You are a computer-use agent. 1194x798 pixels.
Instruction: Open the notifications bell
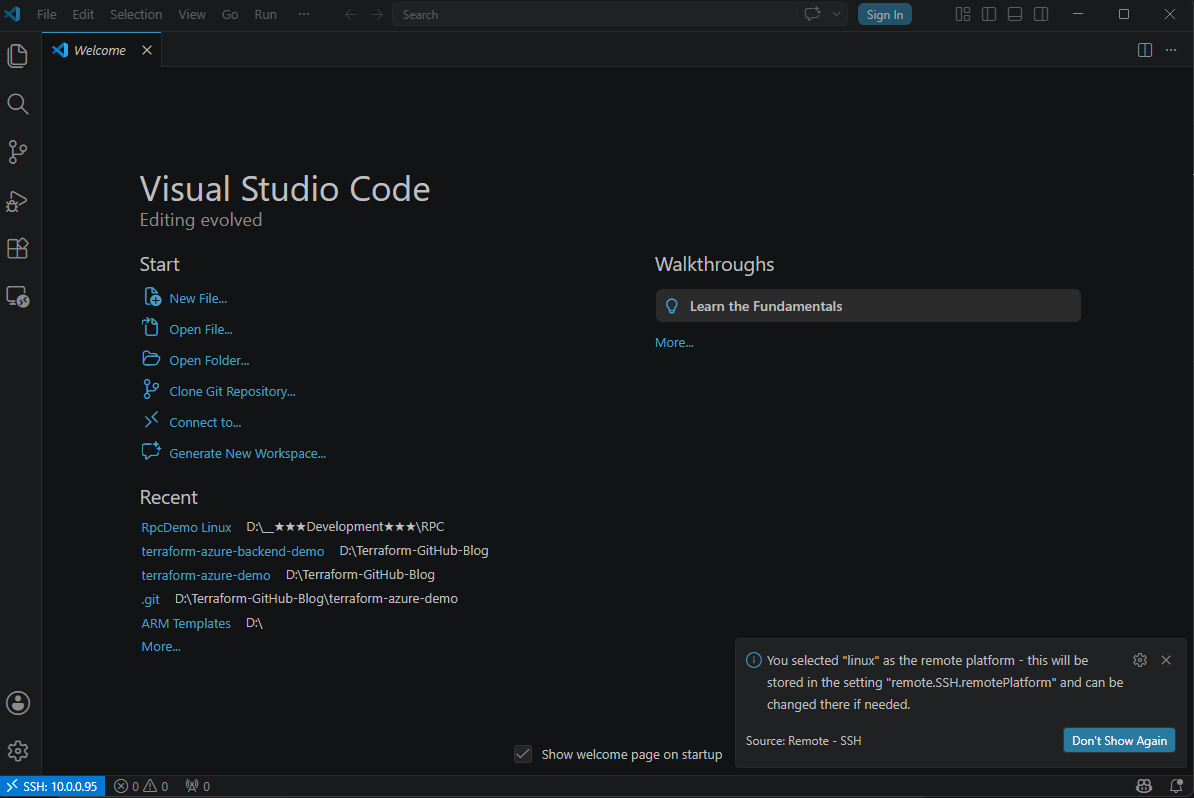pyautogui.click(x=1176, y=786)
